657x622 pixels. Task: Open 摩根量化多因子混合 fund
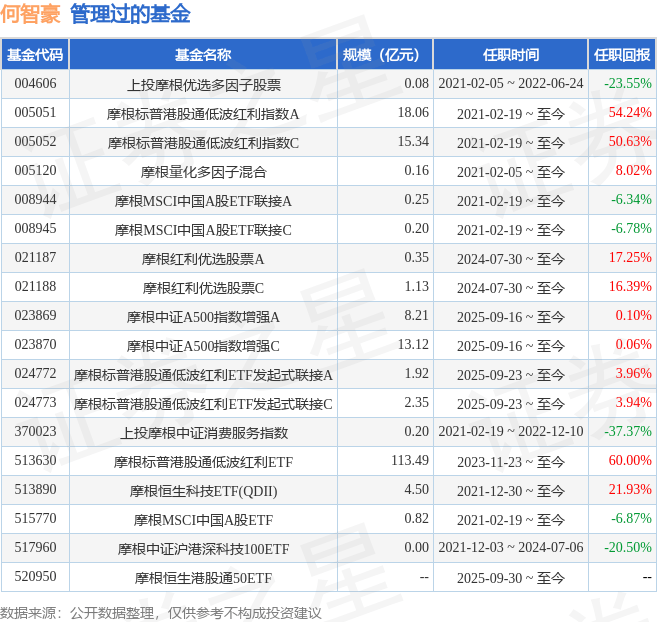pos(203,171)
